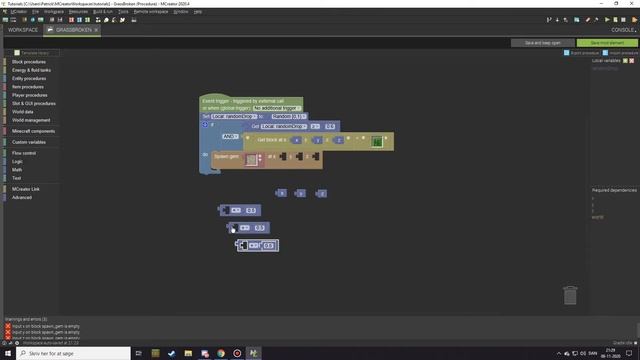
Task: Open the File menu
Action: pyautogui.click(x=36, y=12)
